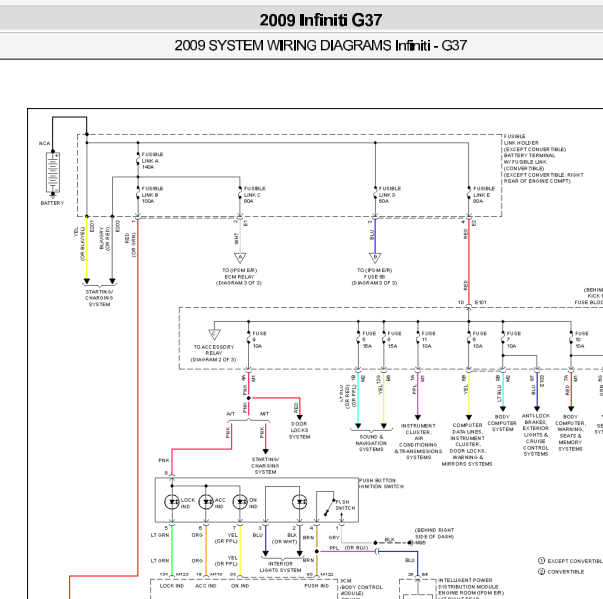Image resolution: width=603 pixels, height=599 pixels.
Task: Click STARTING/CHARGING SYSTEM label under the M/T branch
Action: click(265, 466)
